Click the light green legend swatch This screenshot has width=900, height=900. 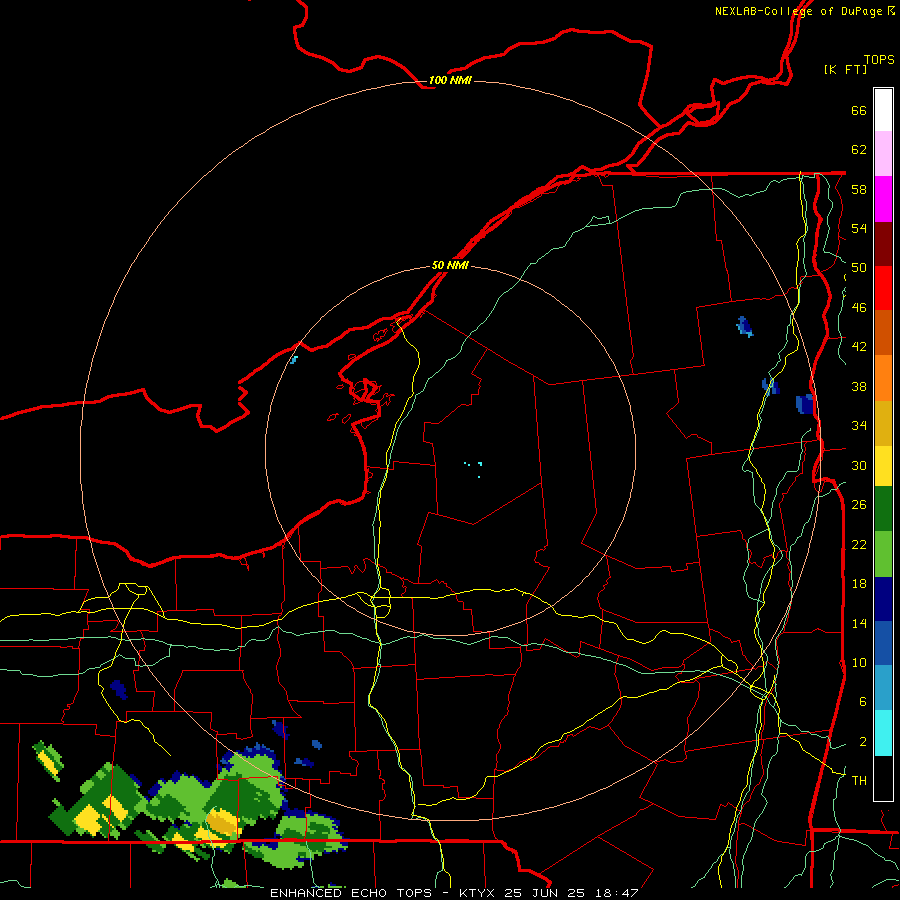tap(883, 554)
